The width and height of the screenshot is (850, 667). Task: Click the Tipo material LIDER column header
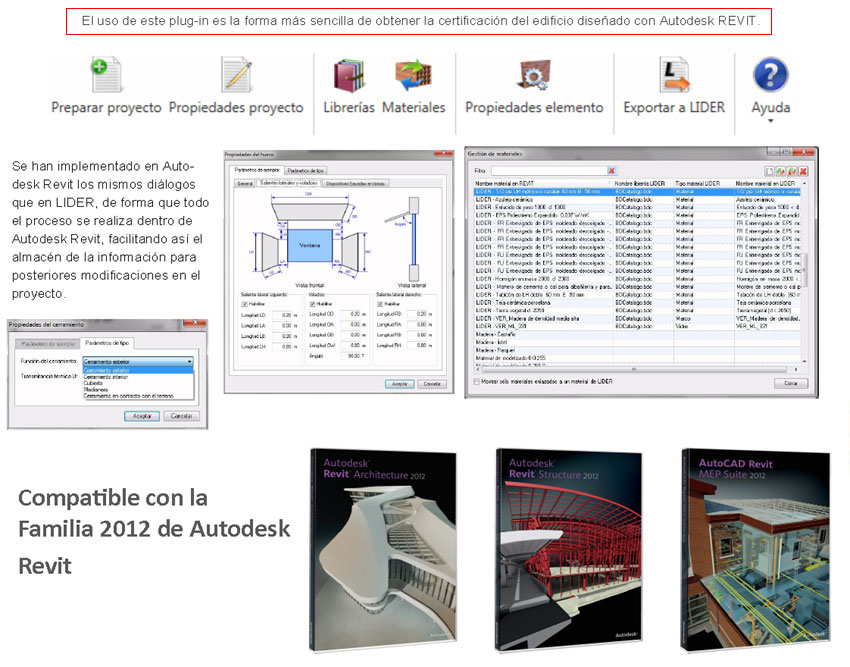703,183
